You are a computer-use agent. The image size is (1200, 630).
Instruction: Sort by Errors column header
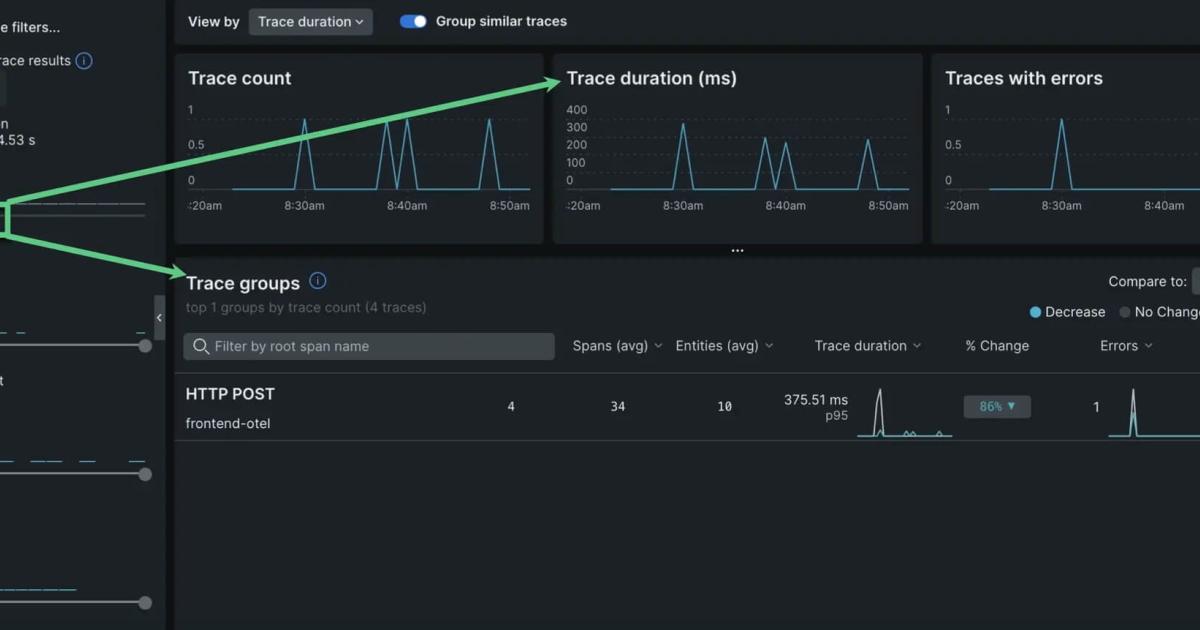coord(1126,346)
